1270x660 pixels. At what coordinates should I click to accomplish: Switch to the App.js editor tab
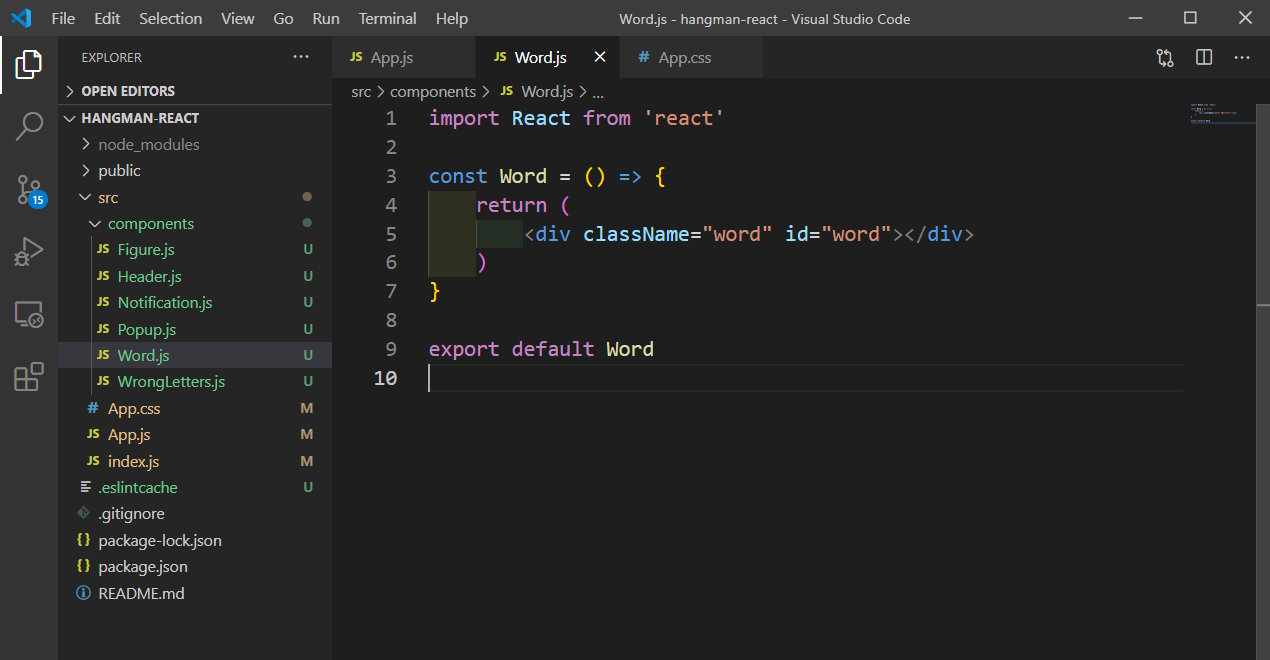[x=403, y=57]
